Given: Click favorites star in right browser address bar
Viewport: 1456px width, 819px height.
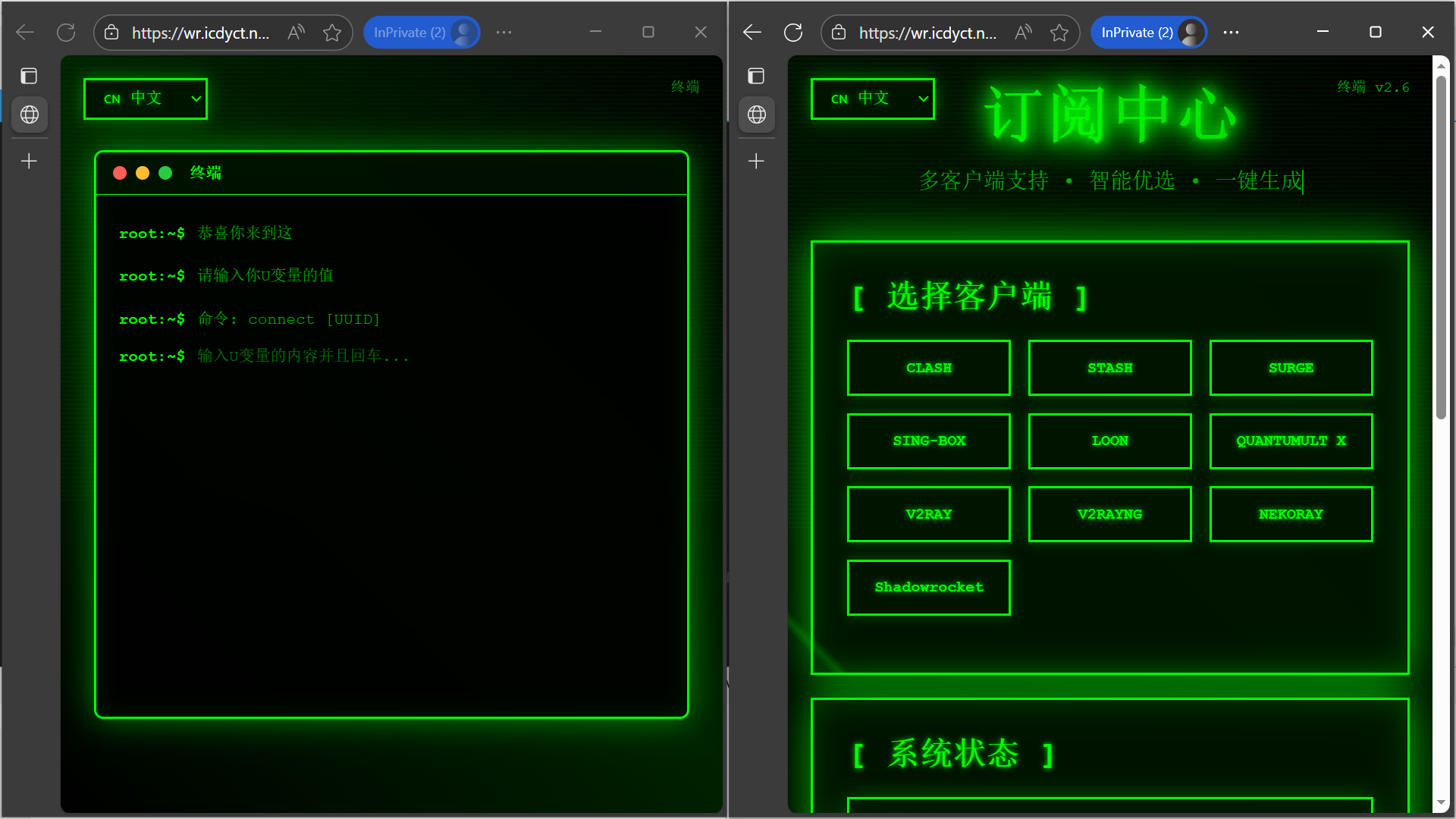Looking at the screenshot, I should (1059, 33).
